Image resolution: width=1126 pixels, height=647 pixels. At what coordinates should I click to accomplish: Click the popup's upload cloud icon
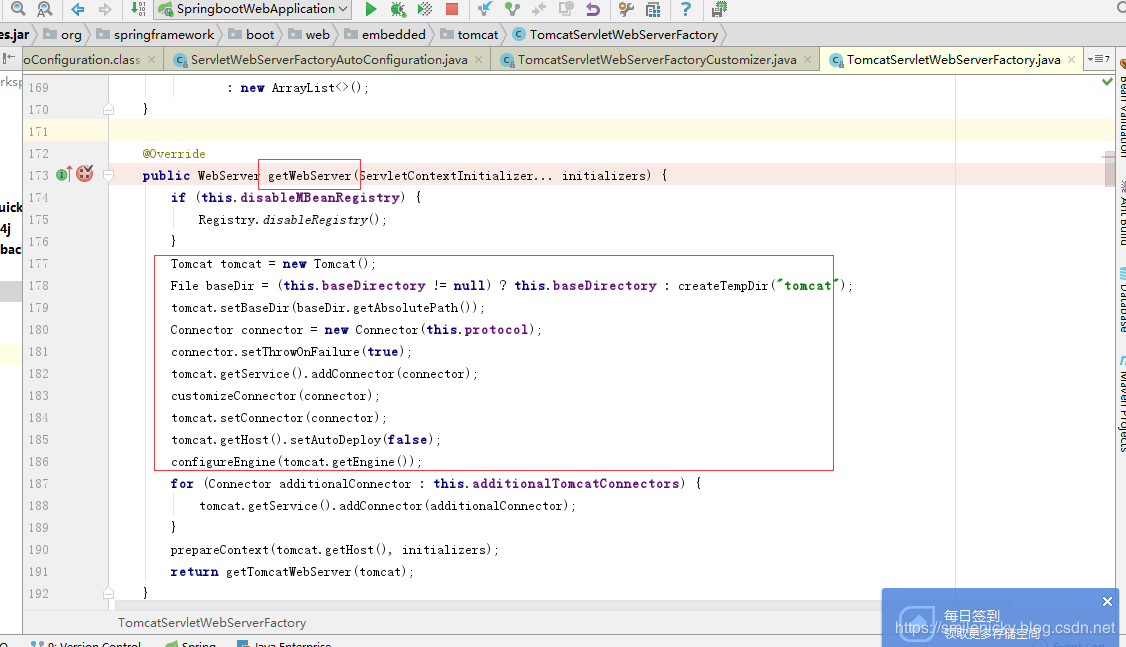coord(917,623)
